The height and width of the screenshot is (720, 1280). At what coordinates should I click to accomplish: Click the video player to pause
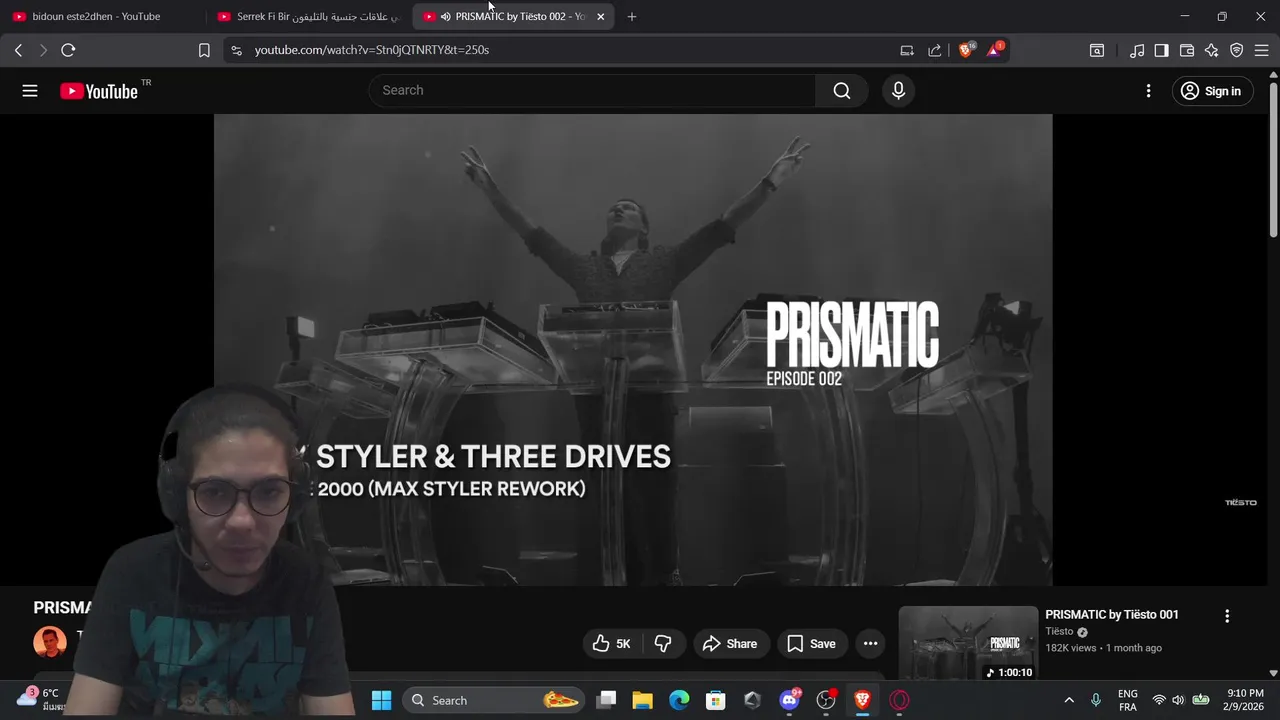tap(633, 349)
